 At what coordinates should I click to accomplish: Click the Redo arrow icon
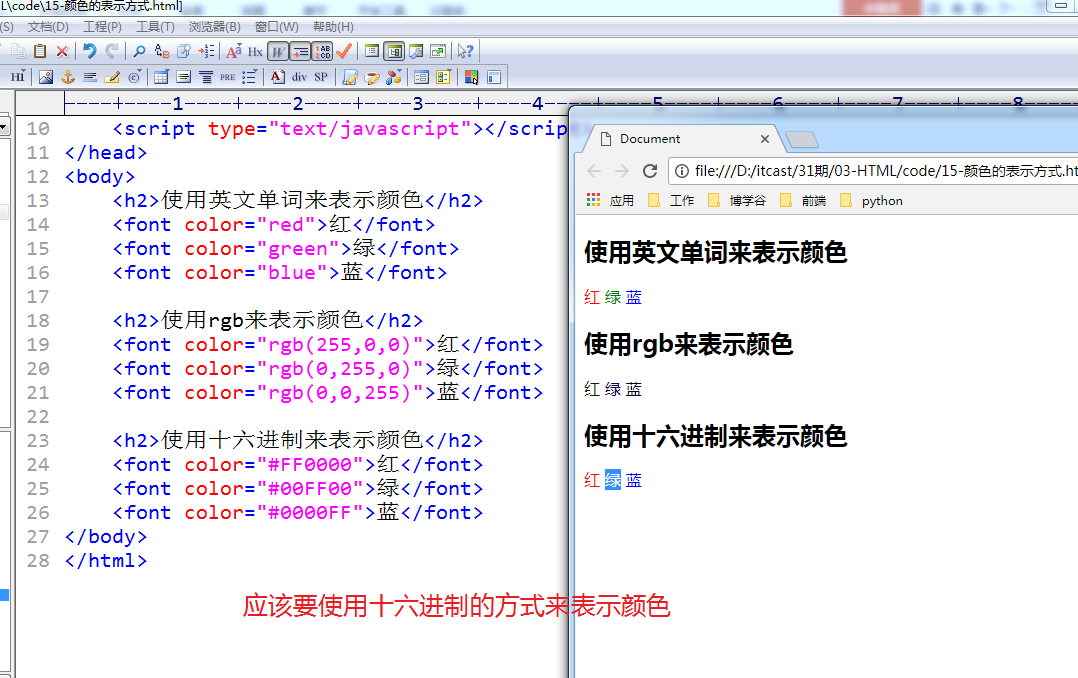111,51
